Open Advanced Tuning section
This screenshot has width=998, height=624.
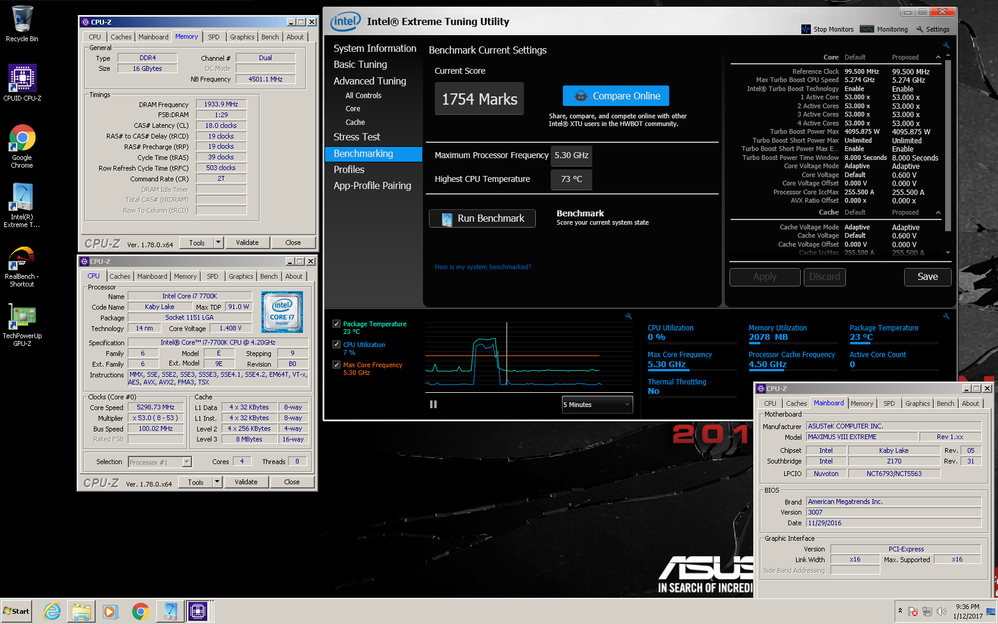[369, 81]
